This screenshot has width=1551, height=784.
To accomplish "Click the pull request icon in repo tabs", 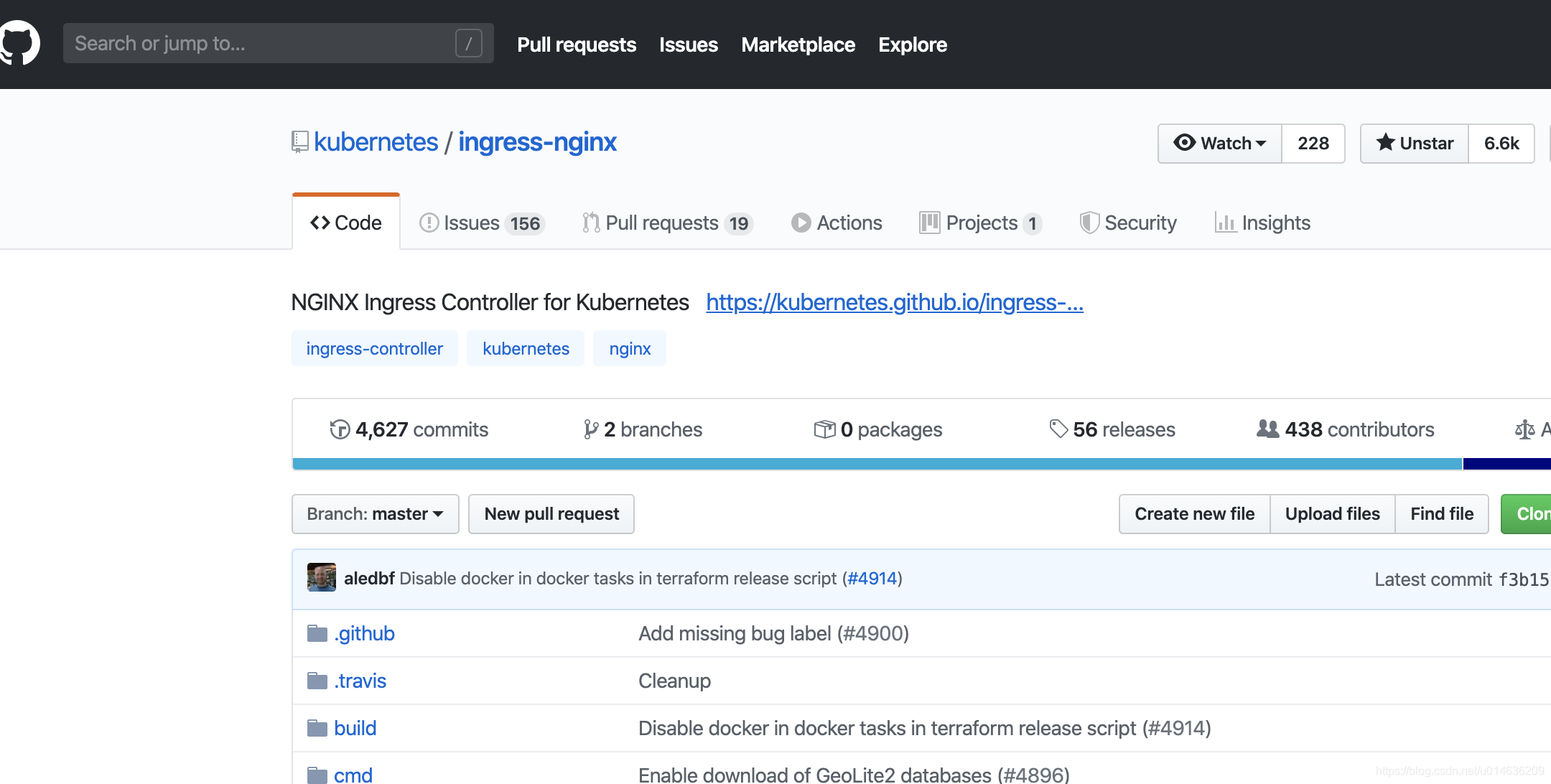I will [591, 223].
